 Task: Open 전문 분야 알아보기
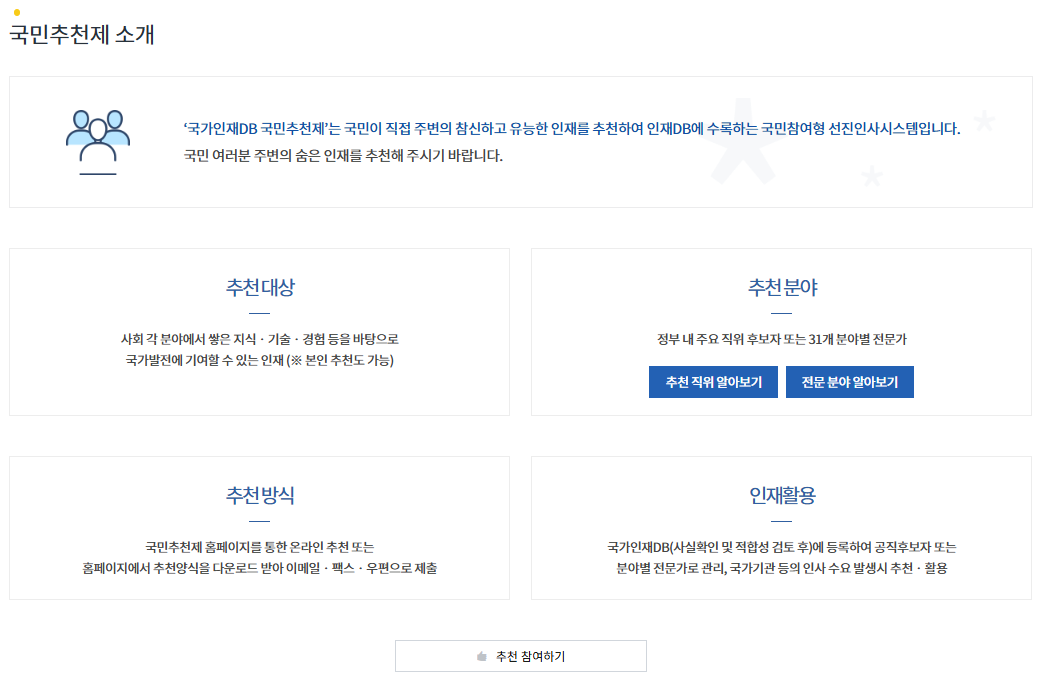pos(849,382)
